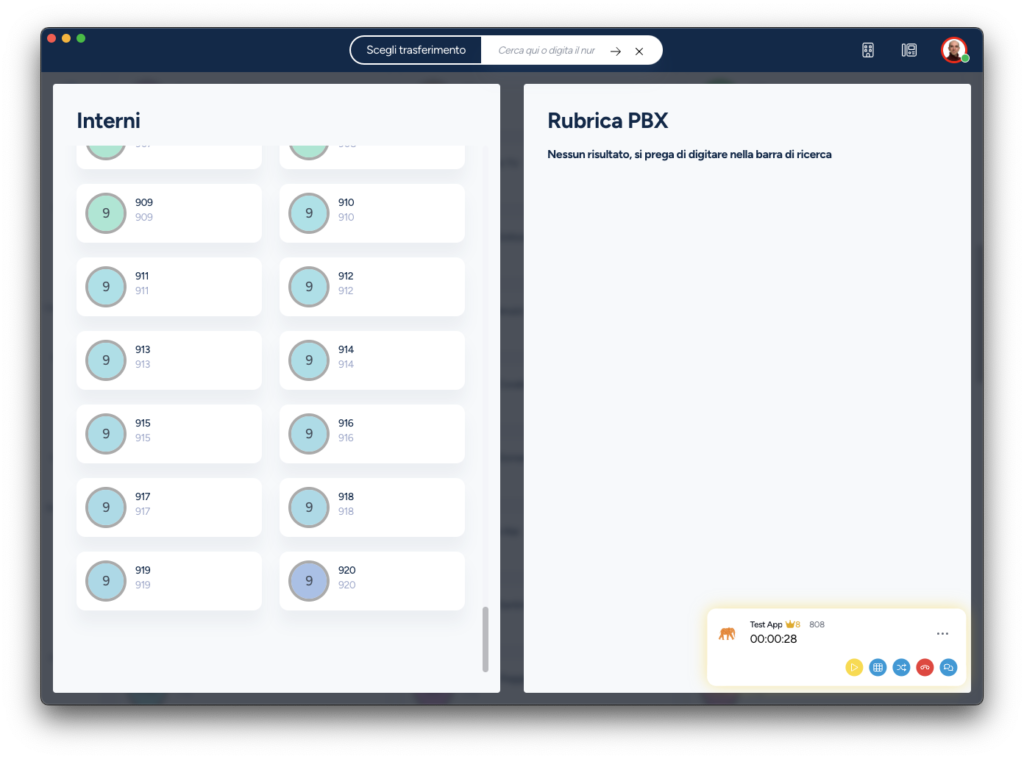Select extension 920 card
Screen dimensions: 1024x759
372,580
